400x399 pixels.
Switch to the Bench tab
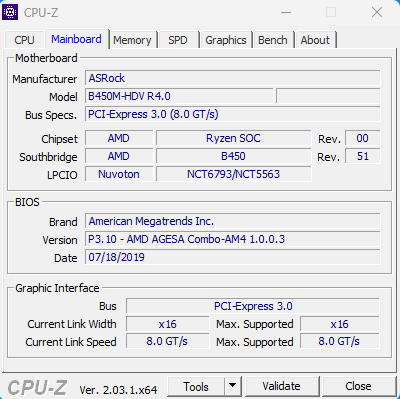[273, 40]
